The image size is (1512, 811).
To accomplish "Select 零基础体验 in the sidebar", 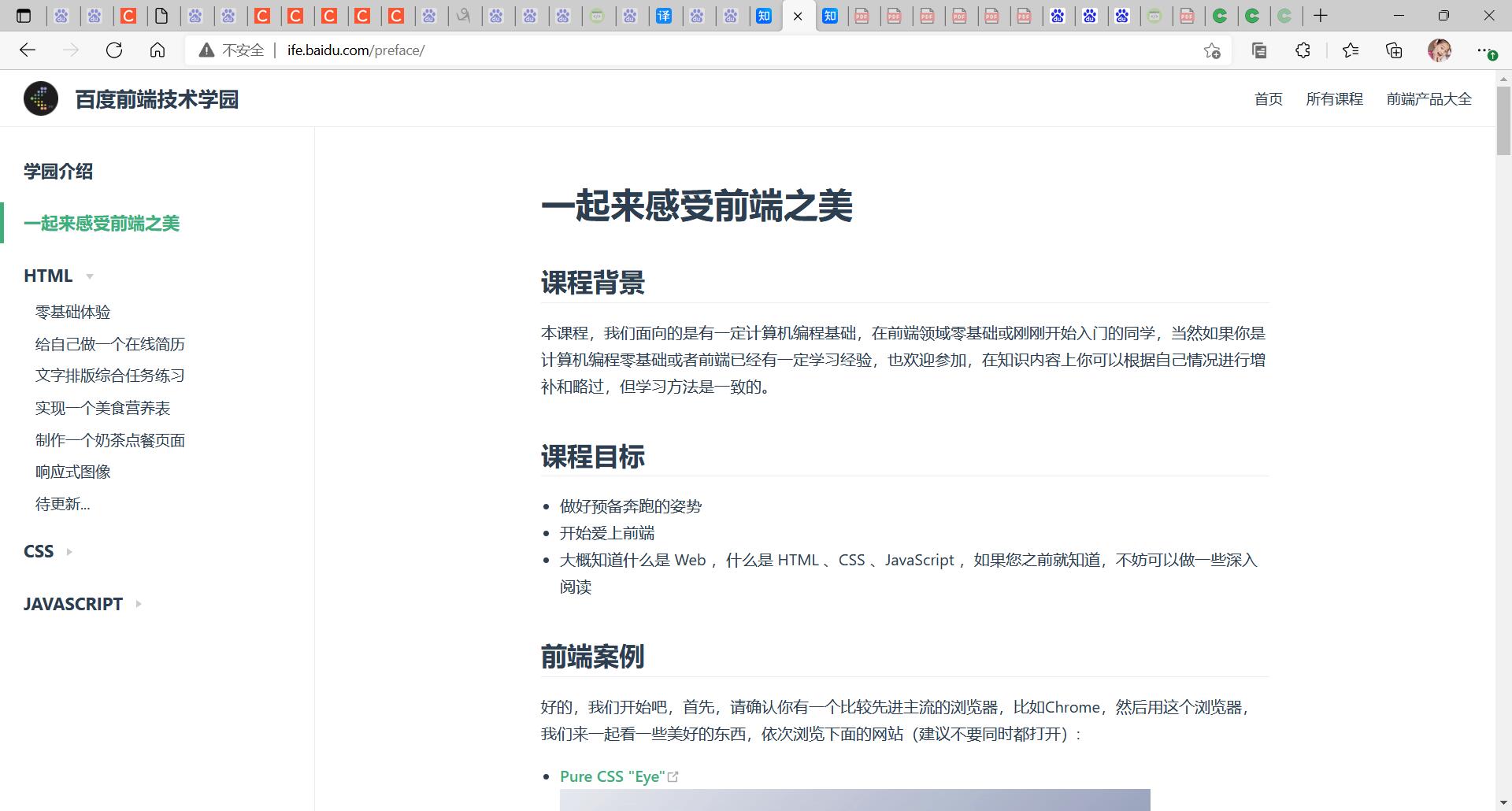I will 73,312.
